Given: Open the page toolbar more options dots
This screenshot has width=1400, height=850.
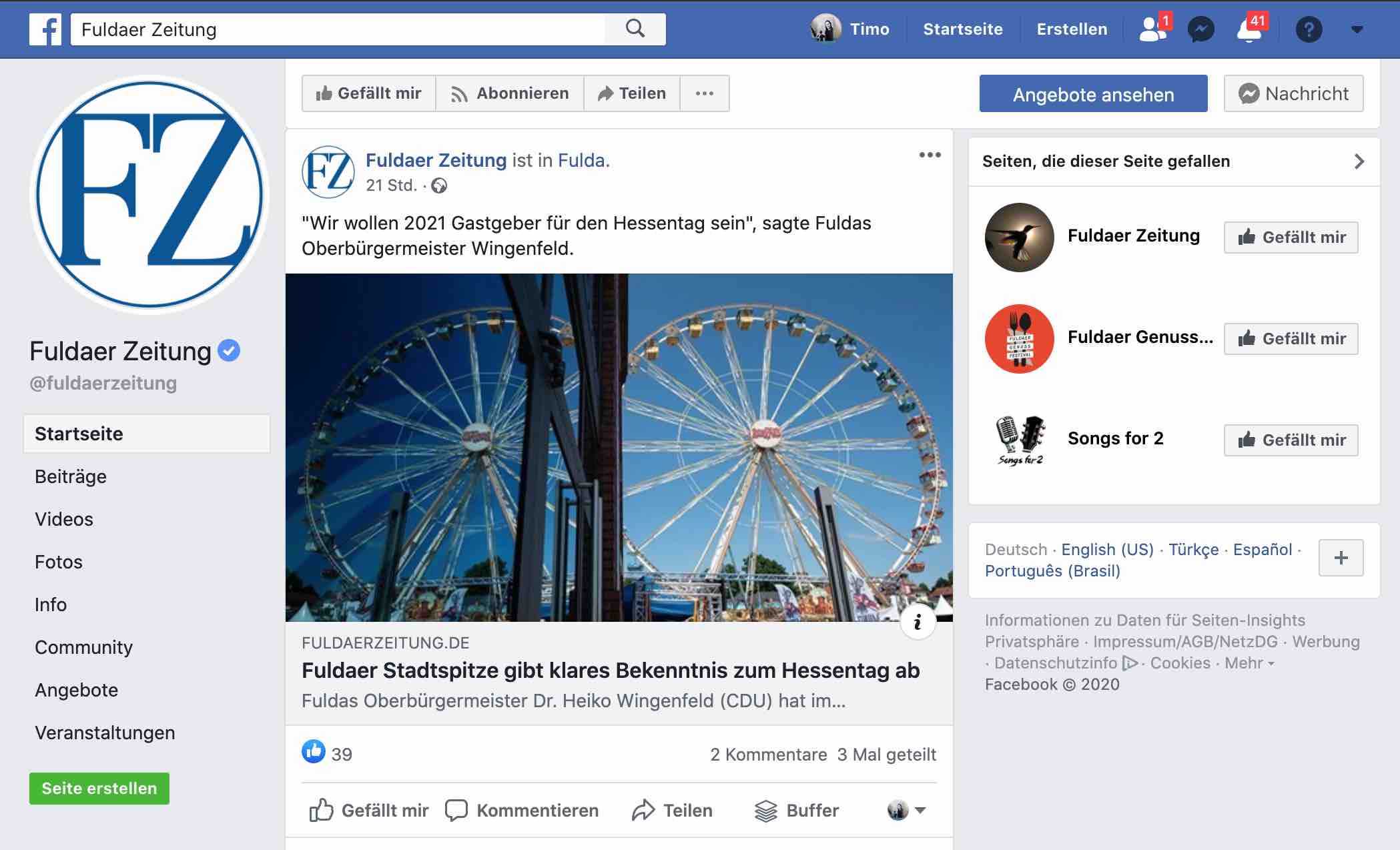Looking at the screenshot, I should click(x=705, y=93).
